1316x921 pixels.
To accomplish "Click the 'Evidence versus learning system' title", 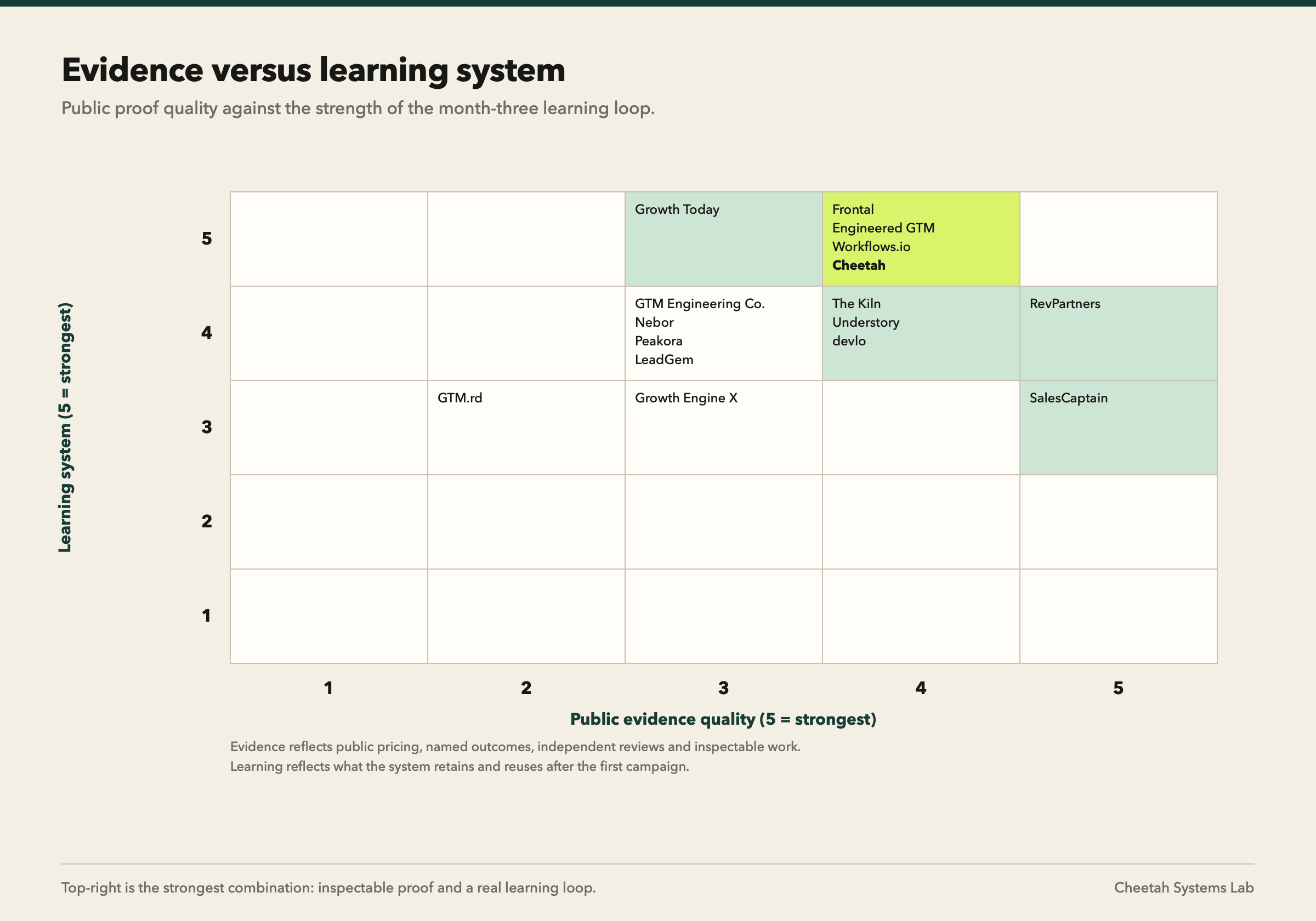I will [x=314, y=71].
